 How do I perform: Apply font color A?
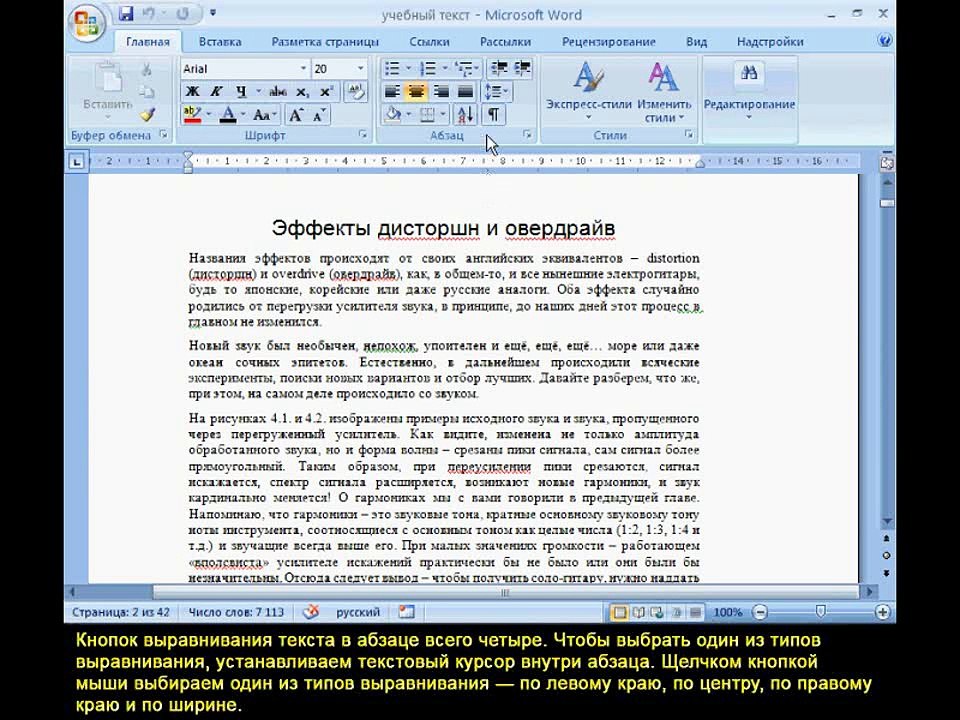[x=228, y=114]
